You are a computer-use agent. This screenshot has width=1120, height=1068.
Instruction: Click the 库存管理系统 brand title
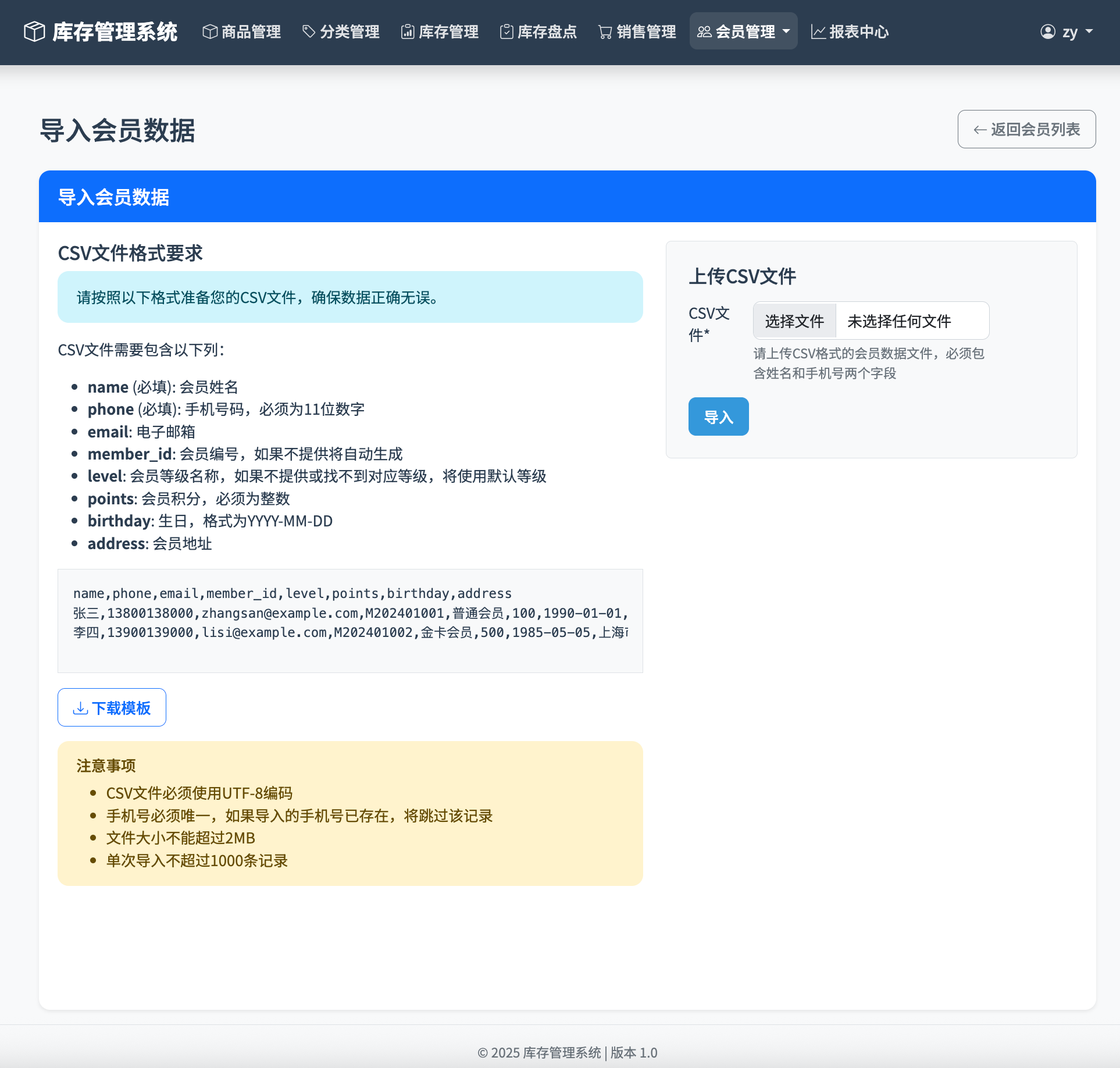(x=115, y=31)
